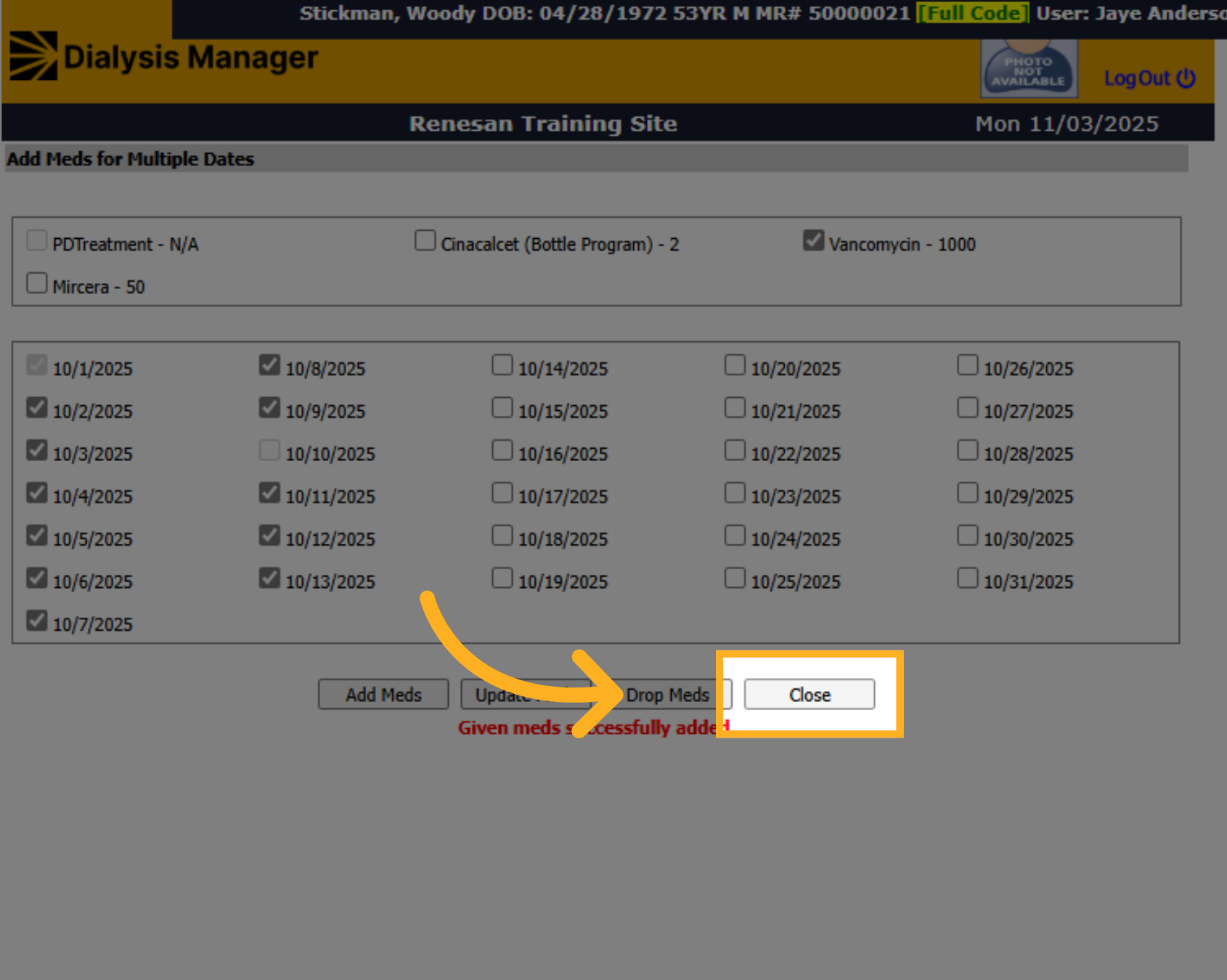Click the Dialysis Manager logo icon
The width and height of the screenshot is (1227, 980).
pos(33,56)
